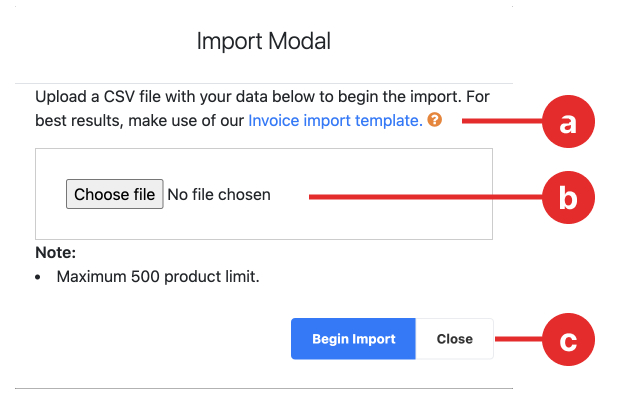This screenshot has height=396, width=618.
Task: Click the bold Note: heading
Action: point(56,253)
